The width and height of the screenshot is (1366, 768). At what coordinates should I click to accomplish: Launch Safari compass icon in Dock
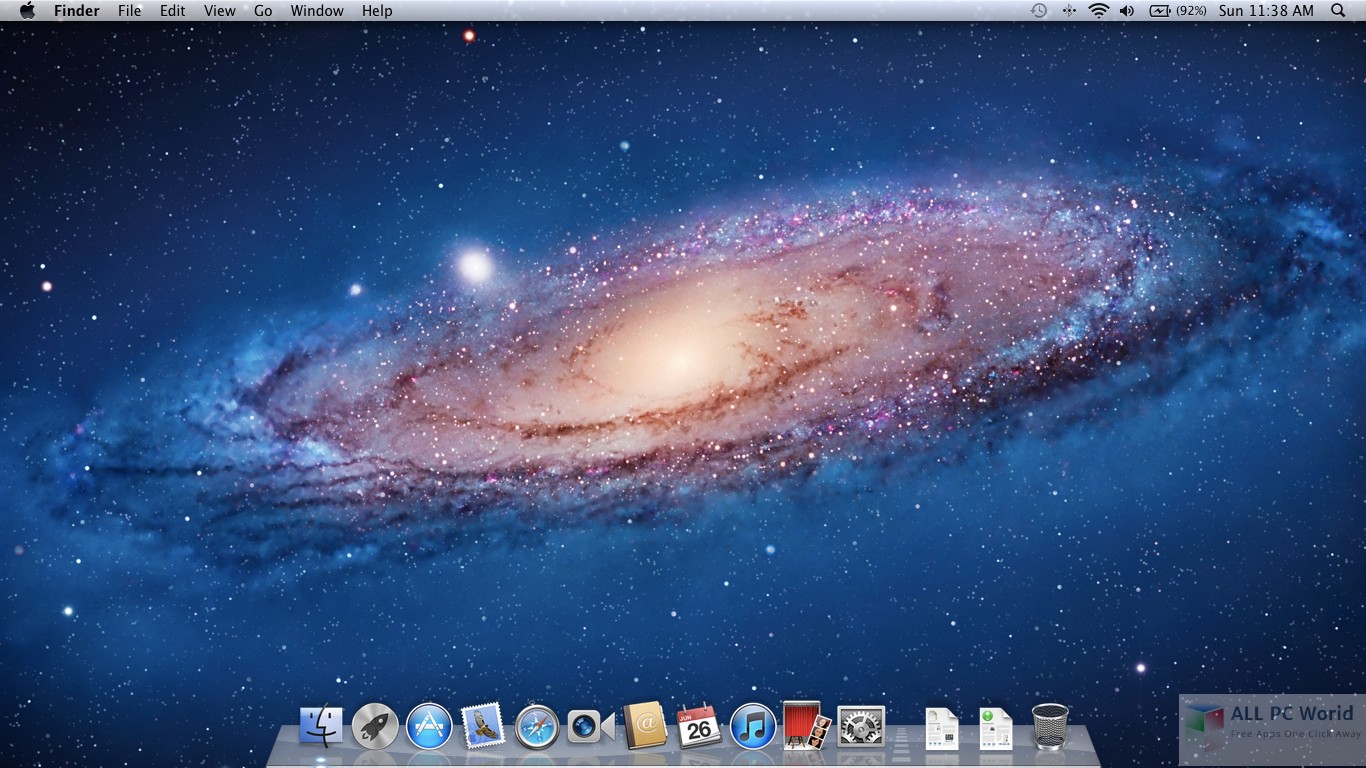[x=537, y=727]
